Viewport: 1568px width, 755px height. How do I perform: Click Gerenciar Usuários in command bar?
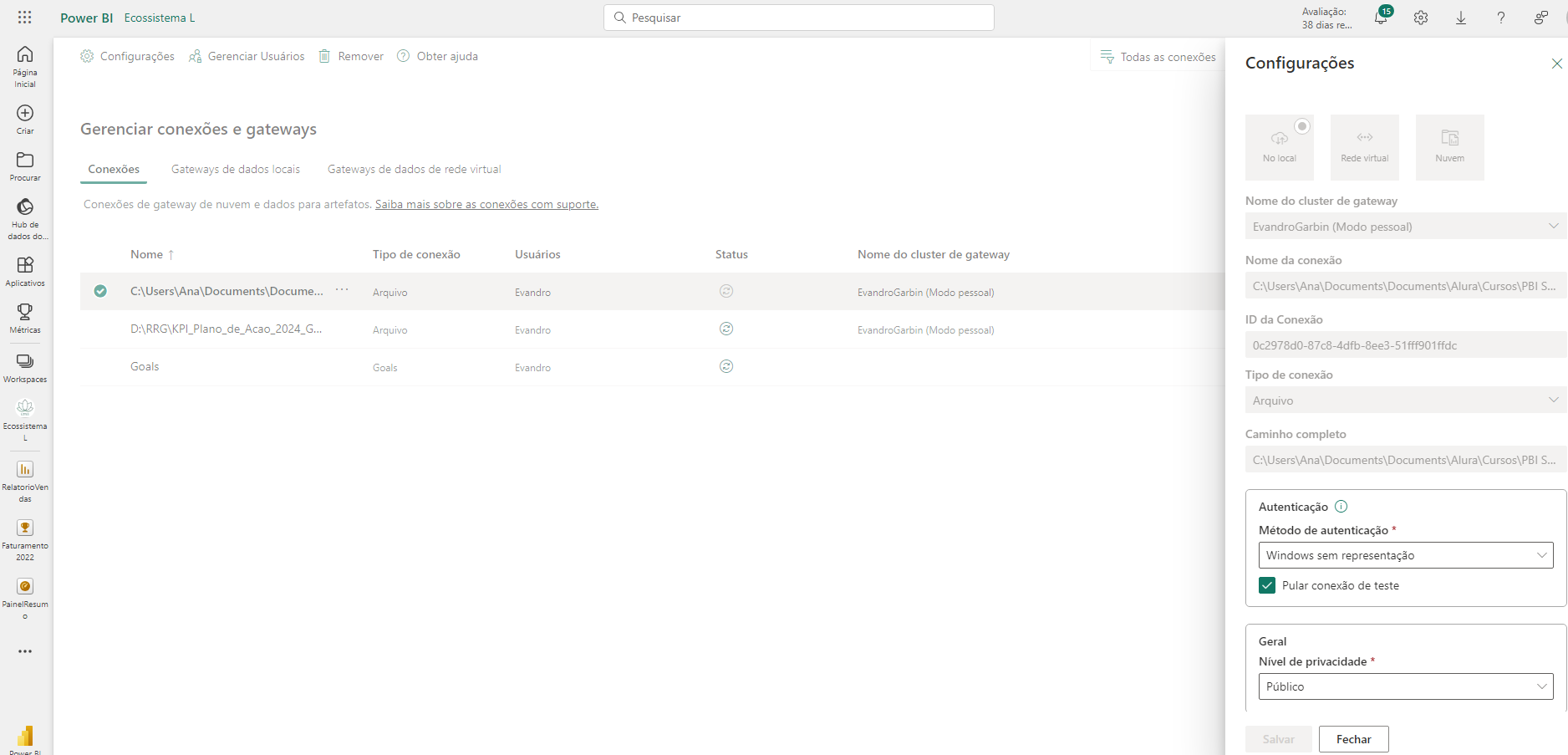[x=247, y=56]
